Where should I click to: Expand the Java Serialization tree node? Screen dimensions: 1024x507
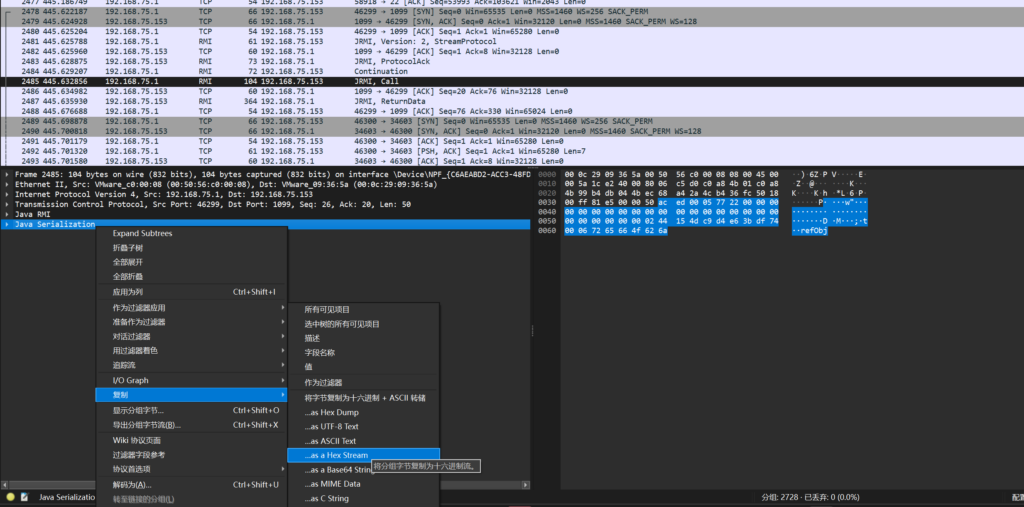coord(7,224)
